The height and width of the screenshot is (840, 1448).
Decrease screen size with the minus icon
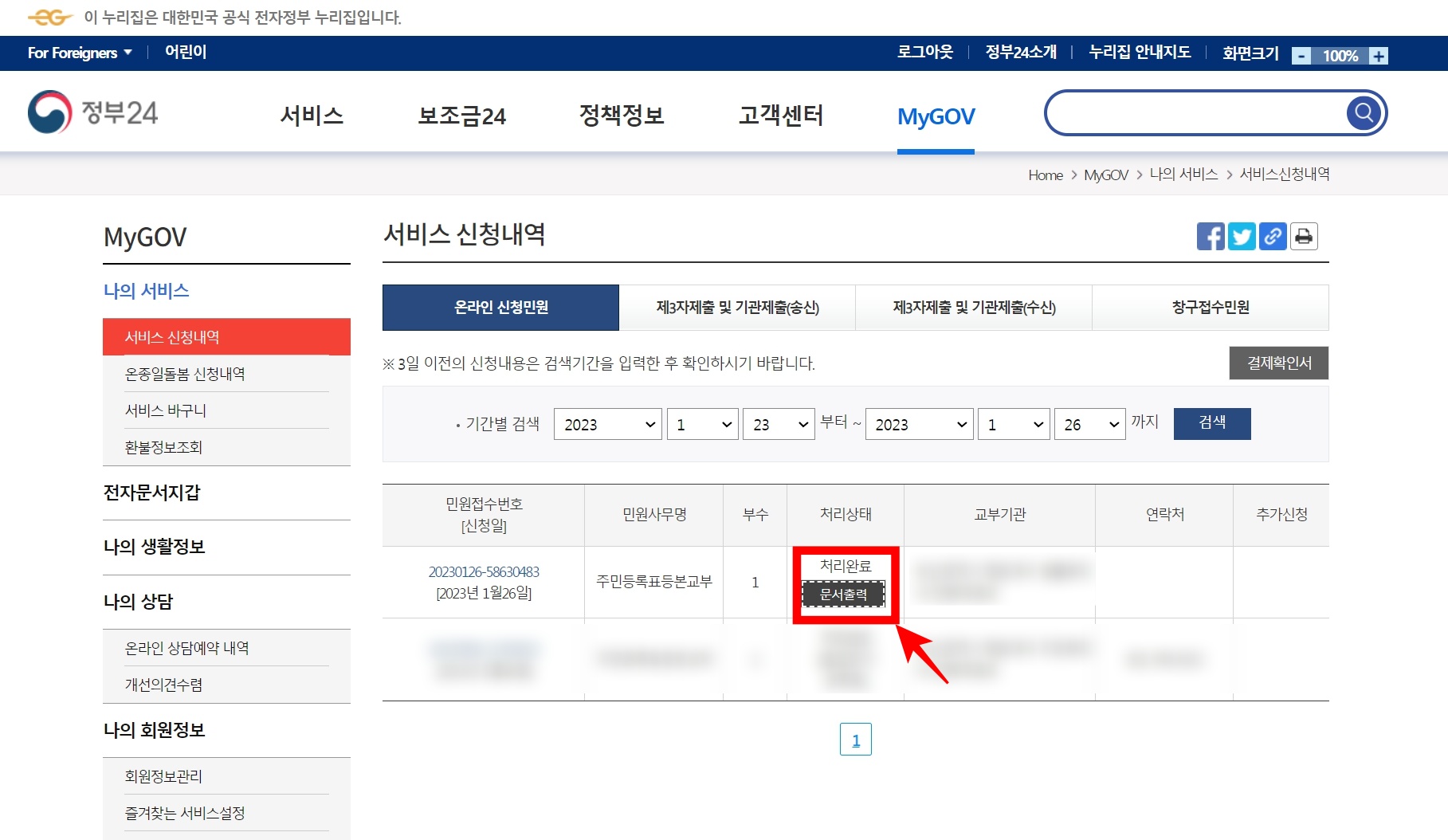(1301, 56)
